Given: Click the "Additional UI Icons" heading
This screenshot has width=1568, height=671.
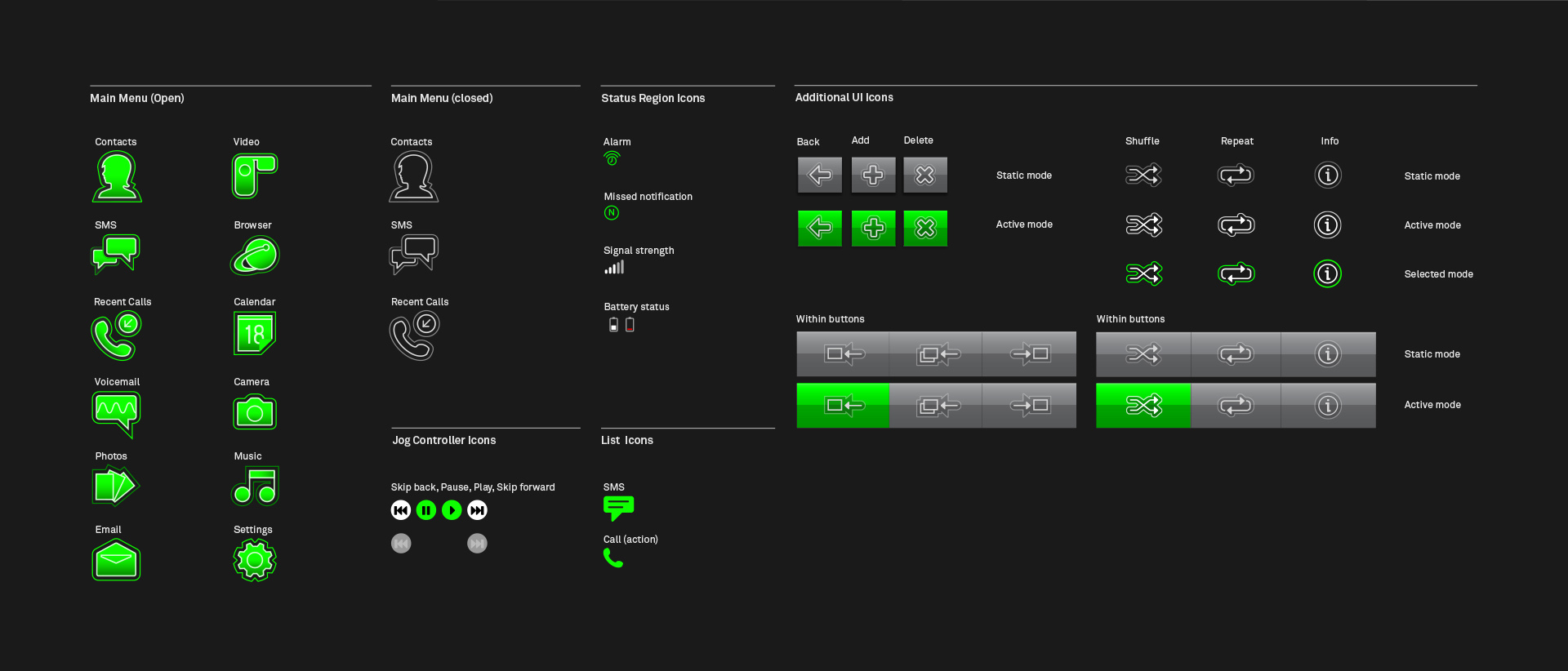Looking at the screenshot, I should pos(844,97).
